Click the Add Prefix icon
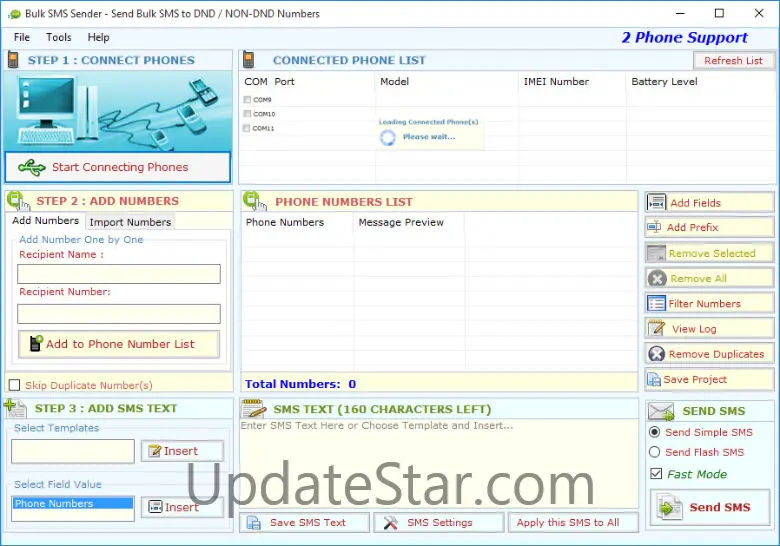Image resolution: width=780 pixels, height=546 pixels. click(654, 227)
